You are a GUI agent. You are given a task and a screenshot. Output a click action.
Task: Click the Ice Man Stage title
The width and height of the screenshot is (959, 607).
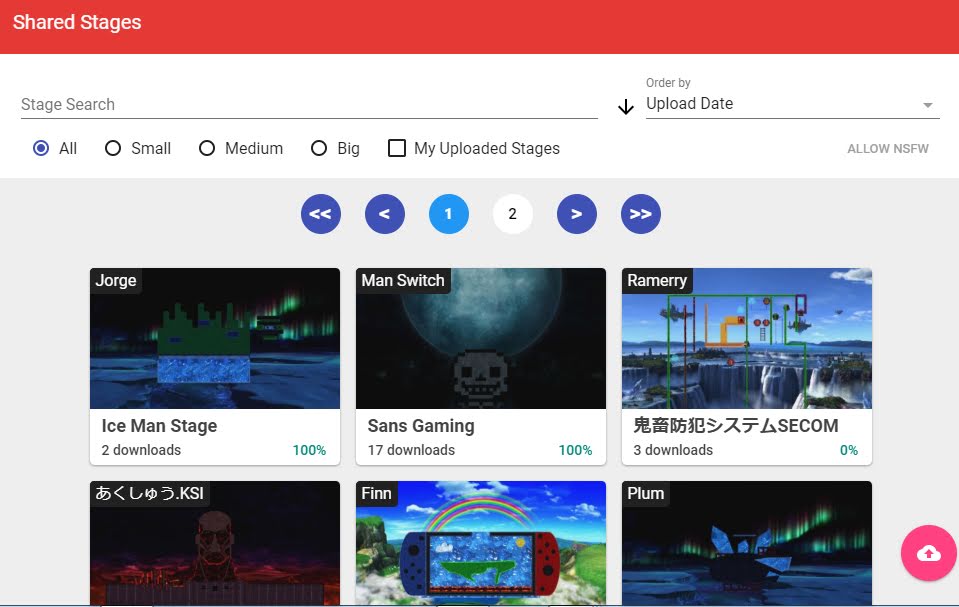click(159, 425)
